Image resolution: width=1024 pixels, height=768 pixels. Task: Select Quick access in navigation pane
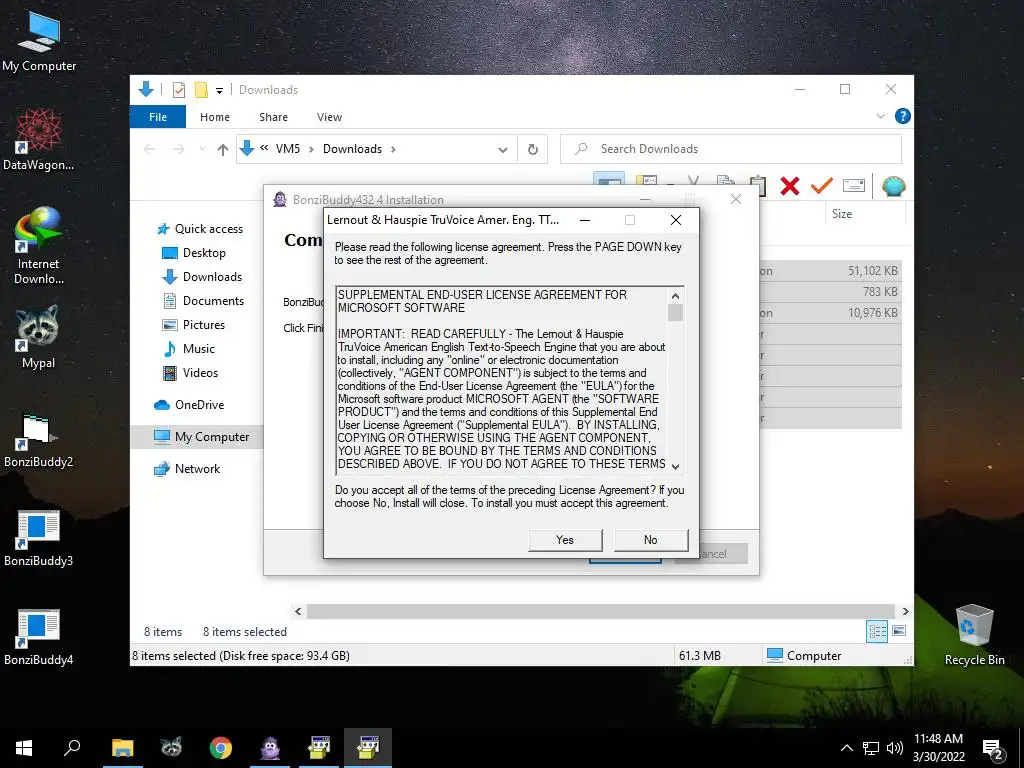(x=200, y=229)
